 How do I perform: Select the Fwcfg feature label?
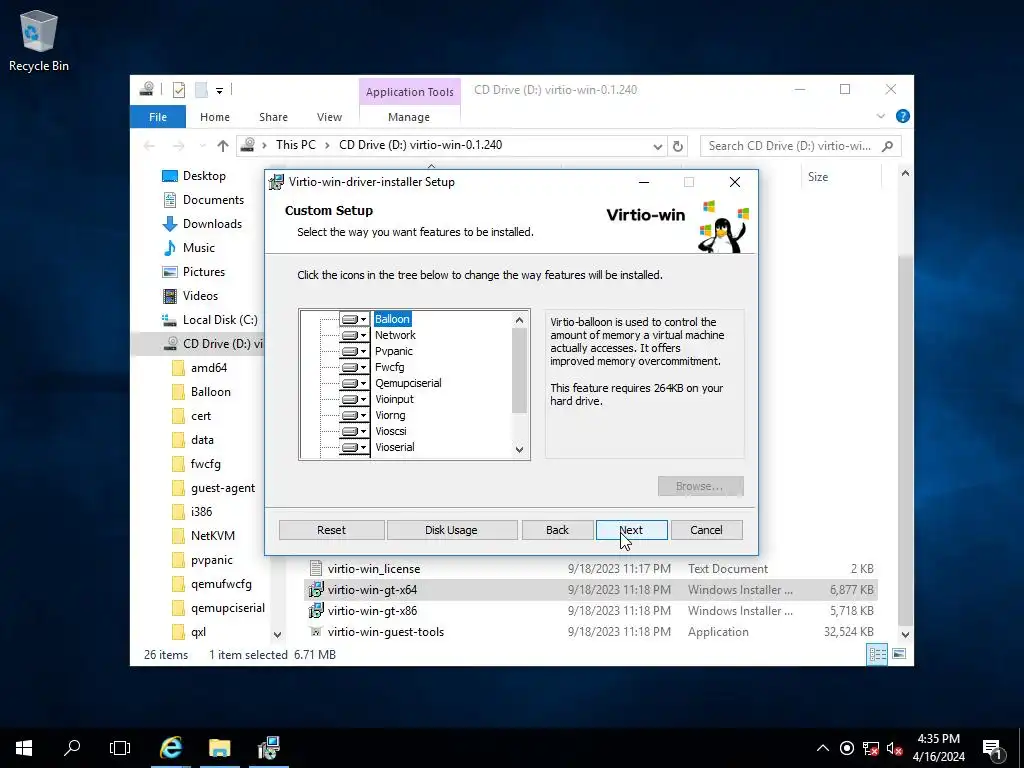[390, 367]
